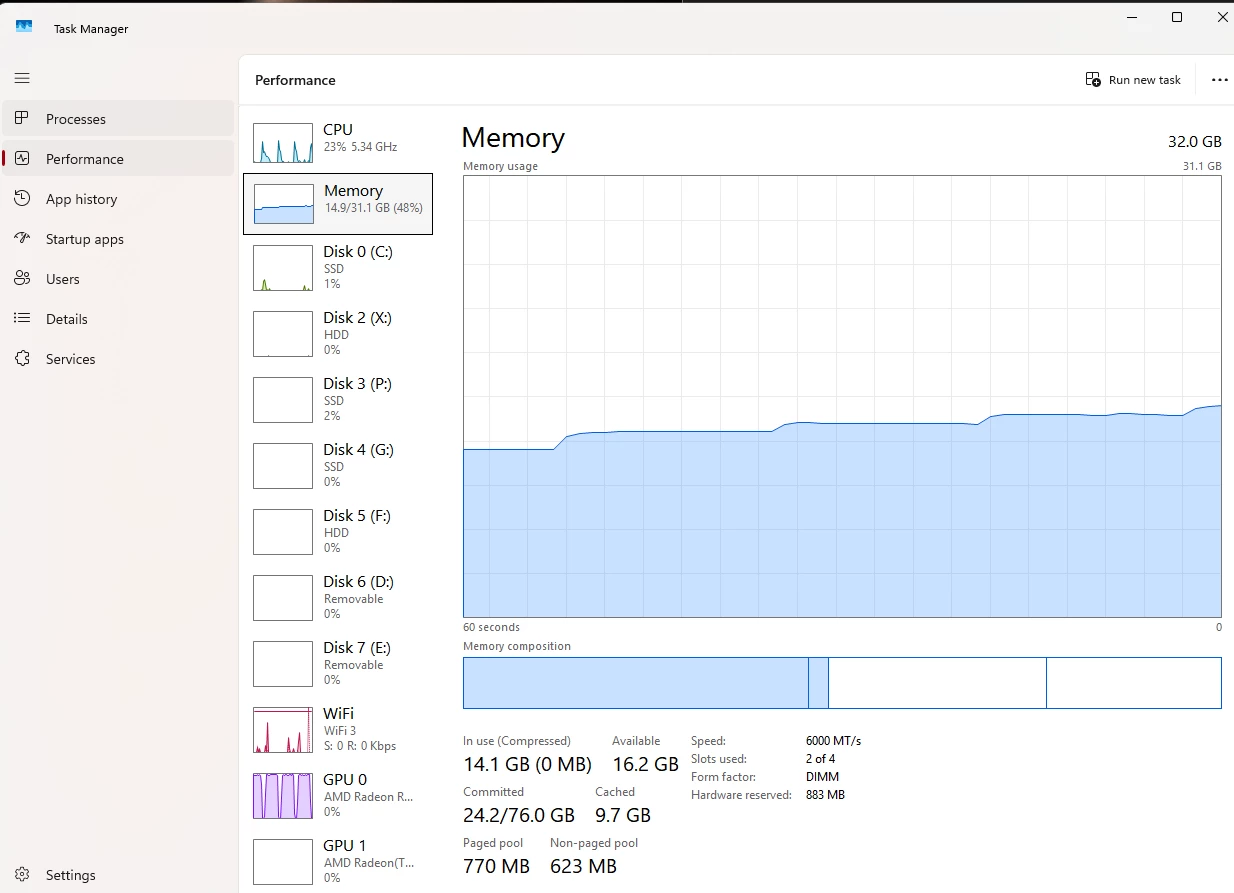
Task: Click the 'GPU 1' label
Action: coord(345,845)
